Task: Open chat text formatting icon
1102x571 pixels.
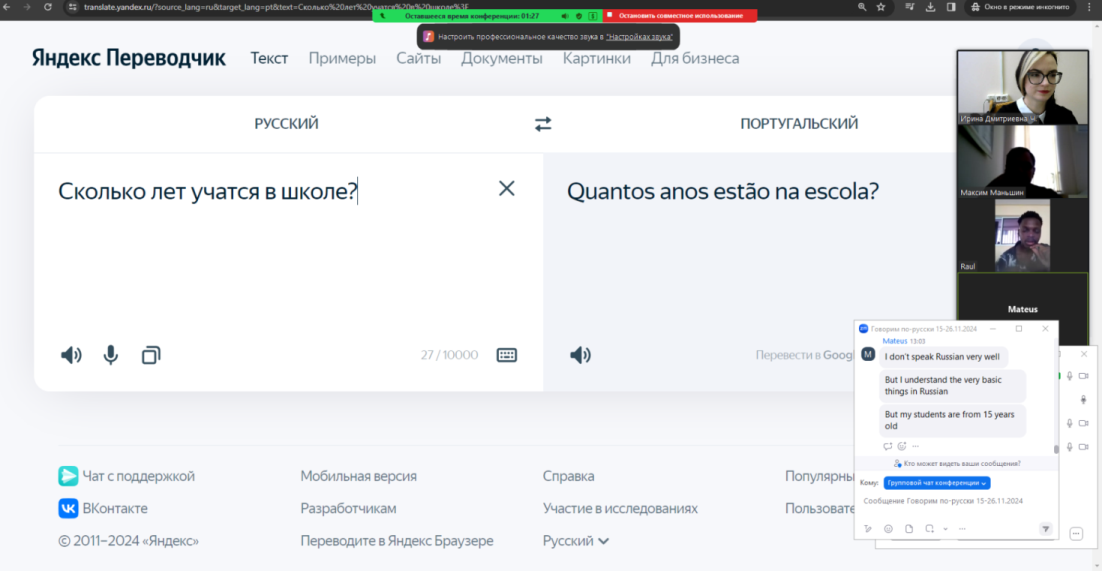Action: (868, 529)
